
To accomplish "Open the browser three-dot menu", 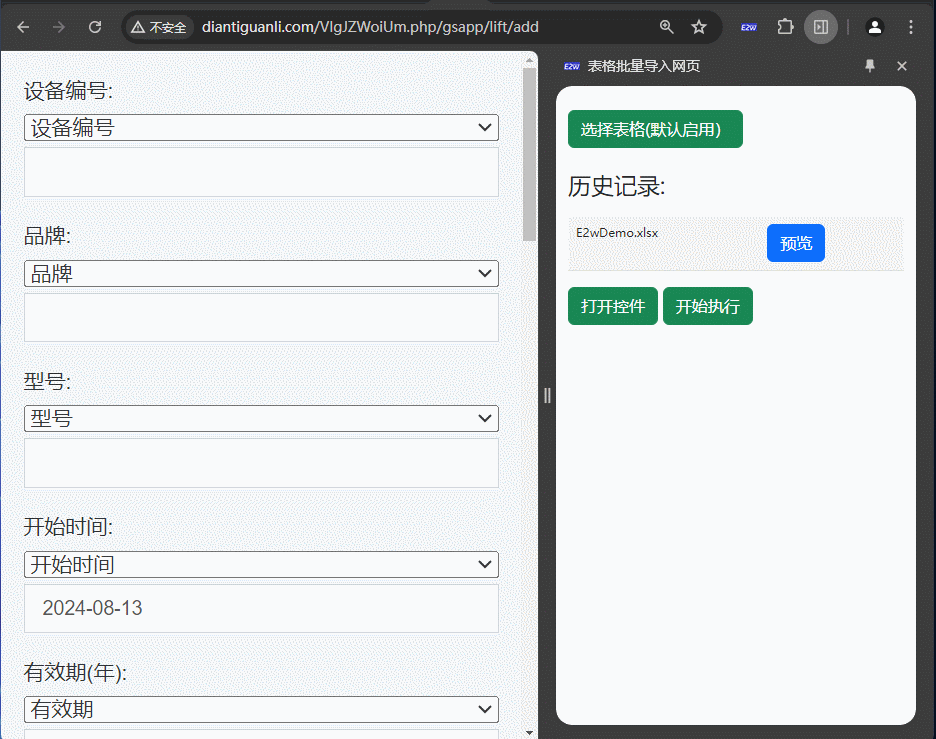I will (910, 27).
